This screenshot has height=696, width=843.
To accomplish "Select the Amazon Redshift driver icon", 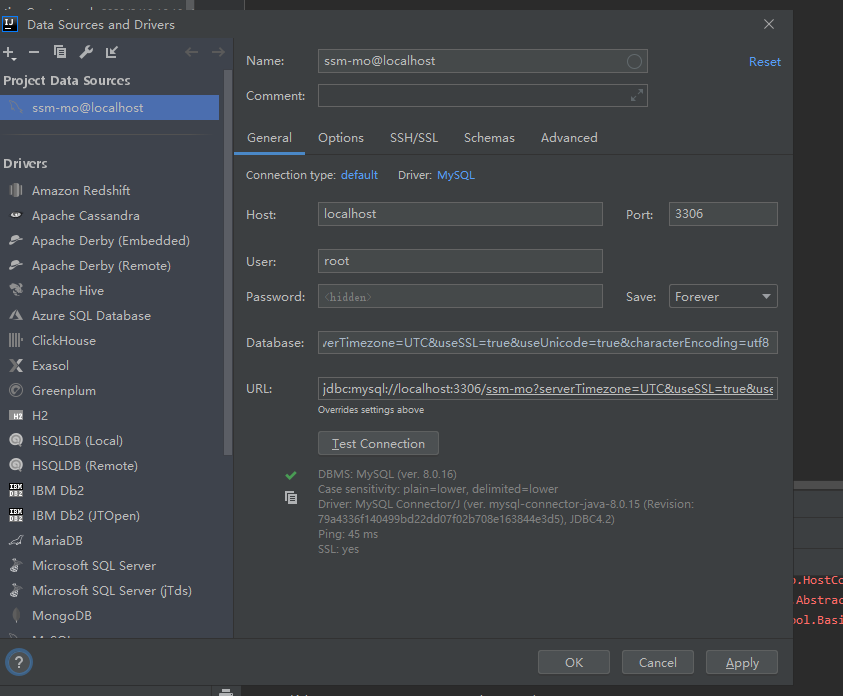I will pyautogui.click(x=16, y=190).
